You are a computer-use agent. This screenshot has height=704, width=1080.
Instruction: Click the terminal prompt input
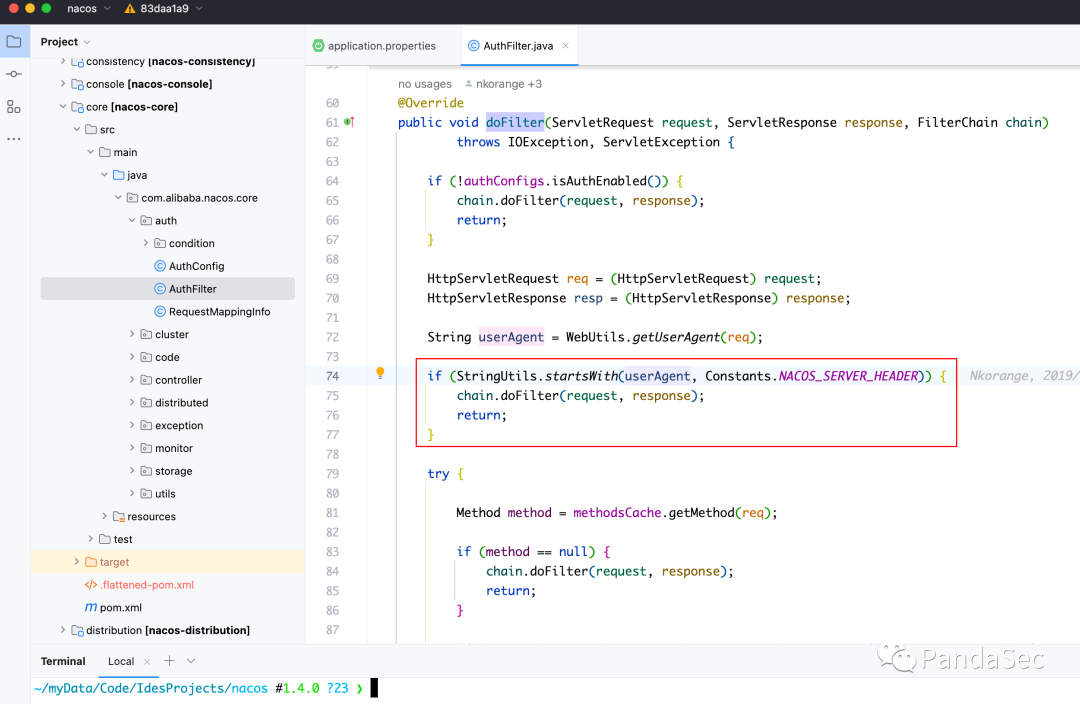pyautogui.click(x=374, y=687)
